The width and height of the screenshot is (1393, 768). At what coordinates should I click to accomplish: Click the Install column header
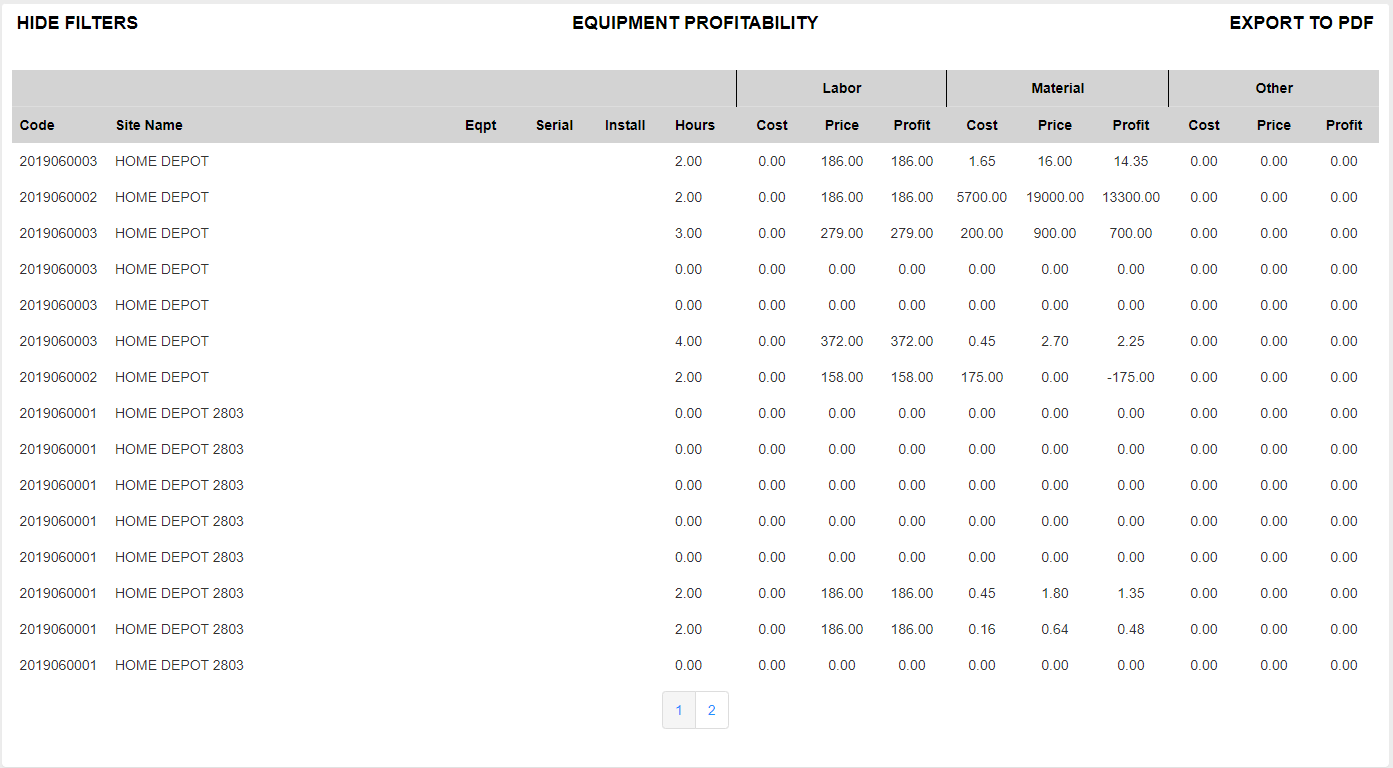pyautogui.click(x=625, y=125)
